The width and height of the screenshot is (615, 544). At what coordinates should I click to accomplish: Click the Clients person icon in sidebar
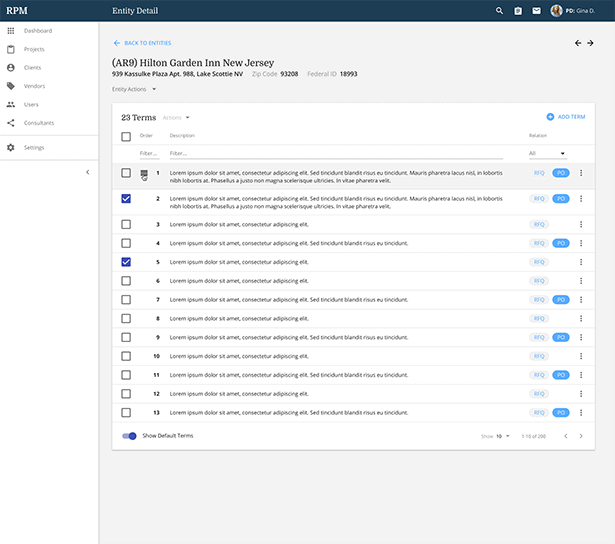coord(11,67)
